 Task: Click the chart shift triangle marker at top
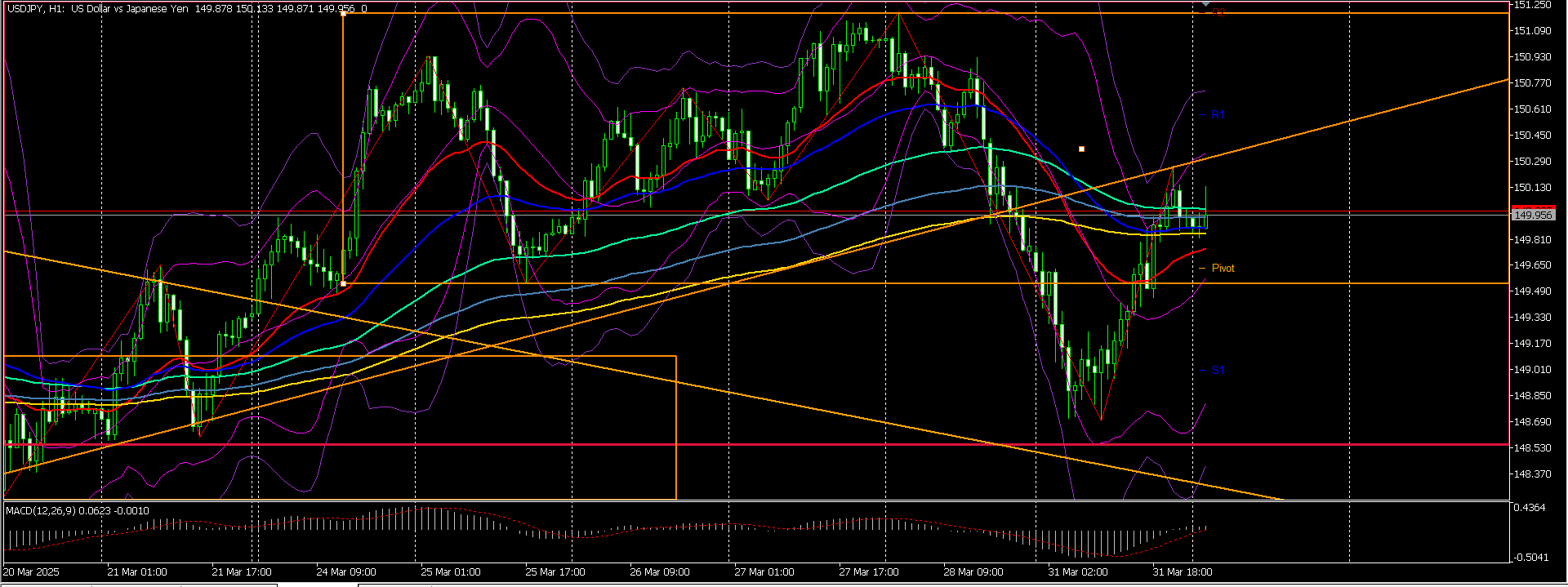point(1206,5)
